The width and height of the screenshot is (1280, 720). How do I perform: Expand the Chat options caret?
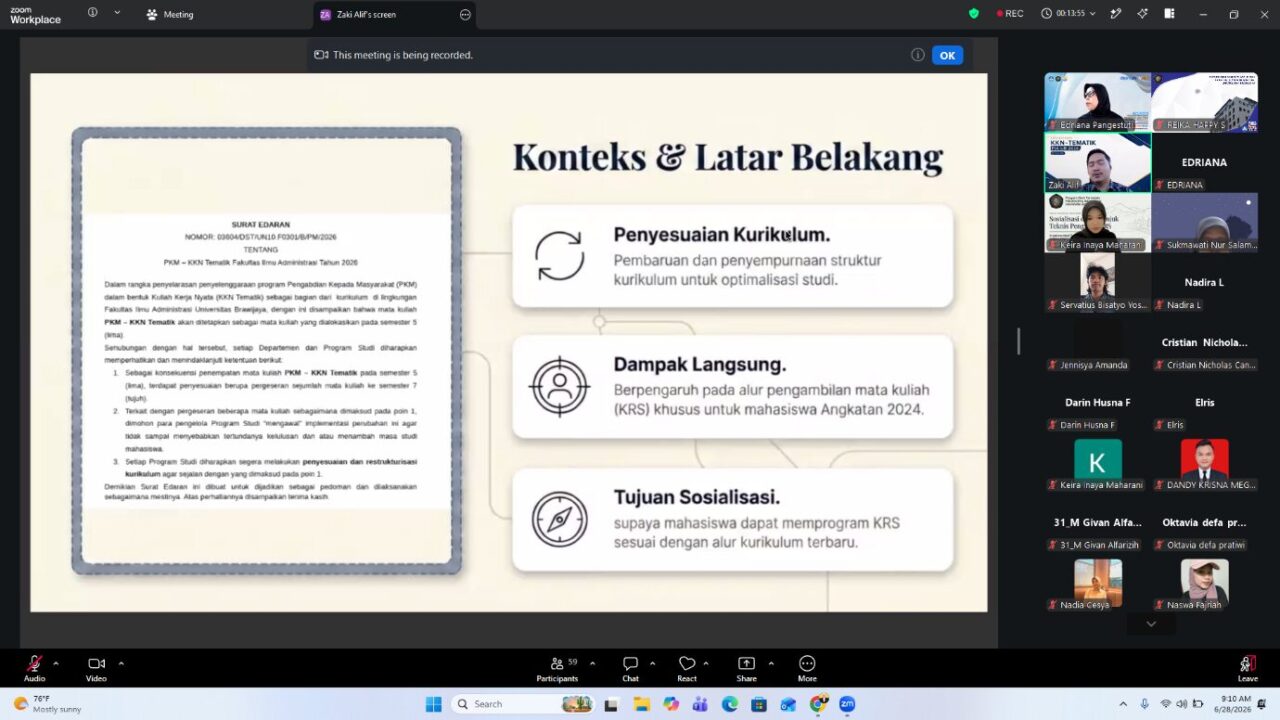tap(653, 663)
